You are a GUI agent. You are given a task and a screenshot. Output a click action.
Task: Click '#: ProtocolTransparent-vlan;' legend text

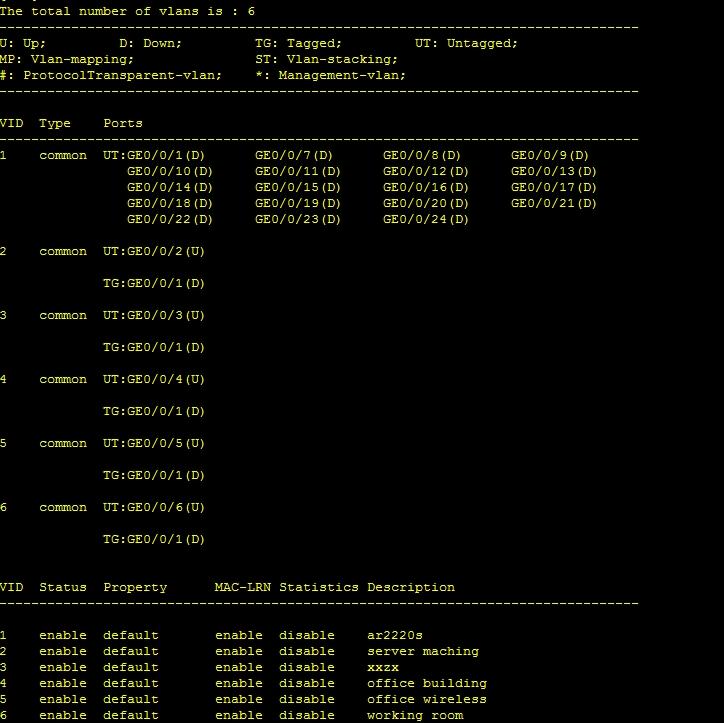click(111, 75)
